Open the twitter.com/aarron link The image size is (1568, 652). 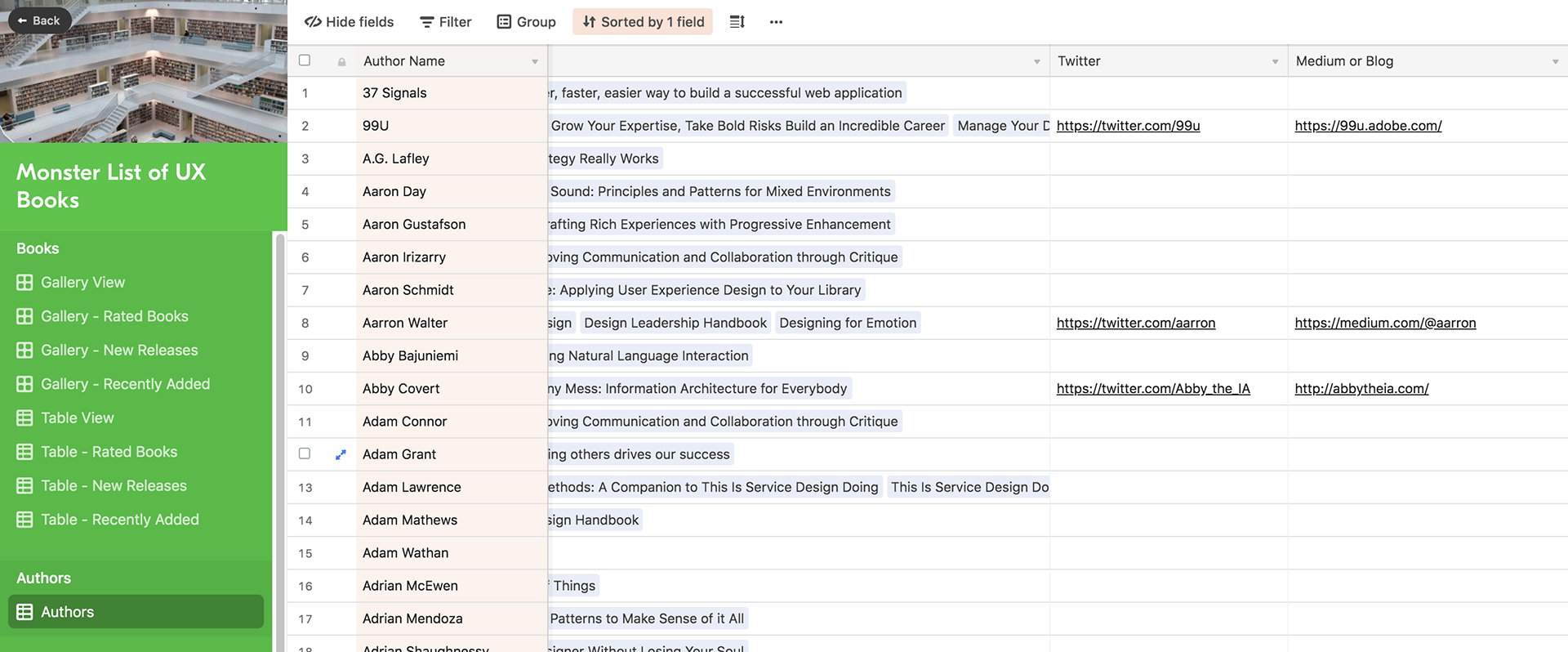[x=1135, y=323]
